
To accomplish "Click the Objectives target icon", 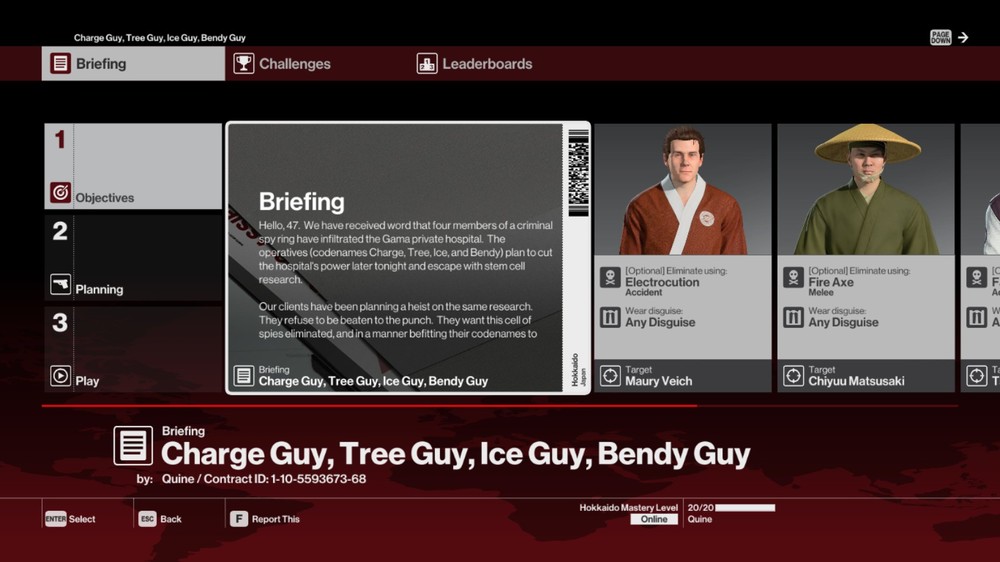I will click(61, 193).
